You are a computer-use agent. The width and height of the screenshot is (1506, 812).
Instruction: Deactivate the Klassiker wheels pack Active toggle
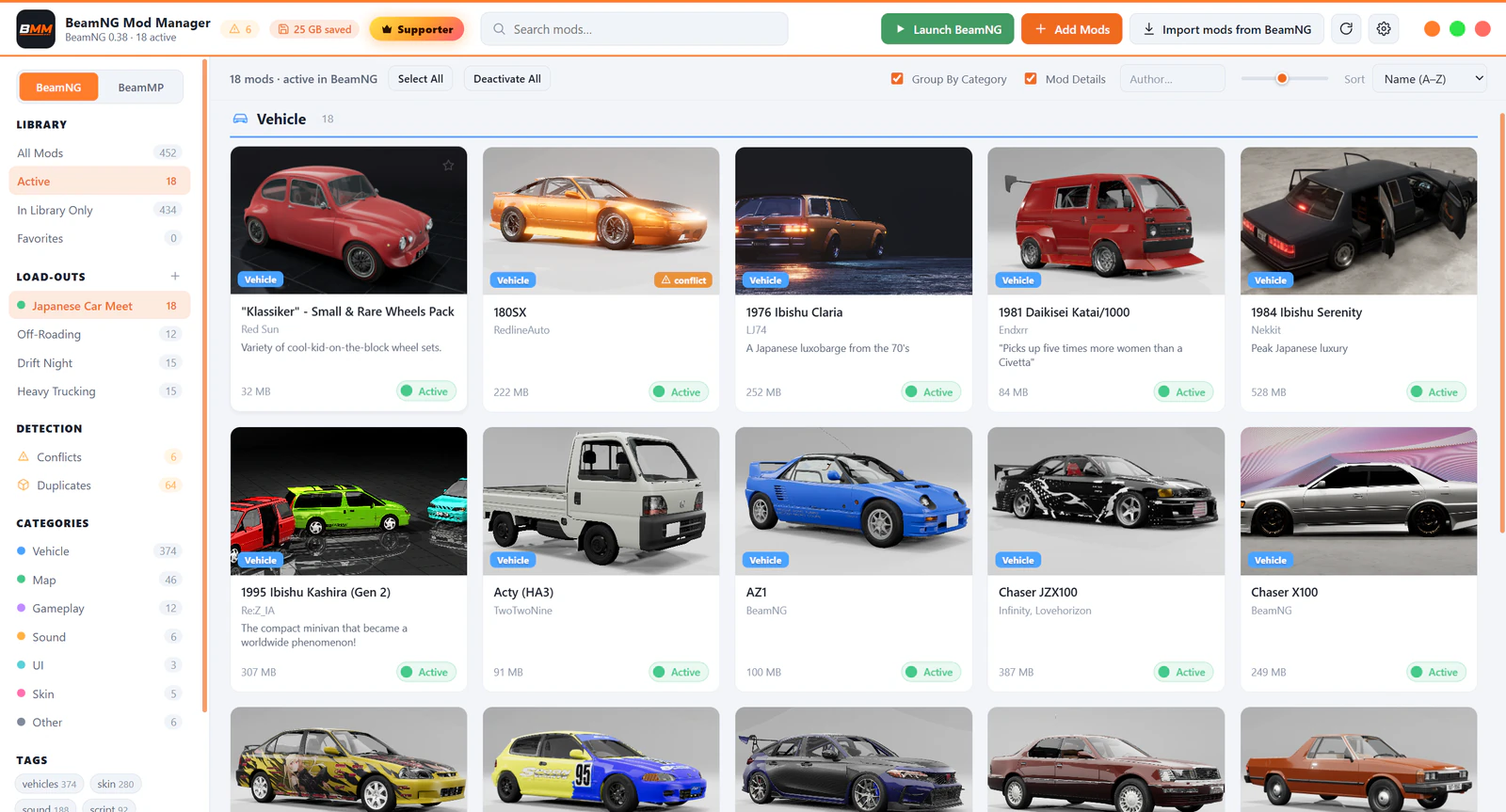click(425, 391)
